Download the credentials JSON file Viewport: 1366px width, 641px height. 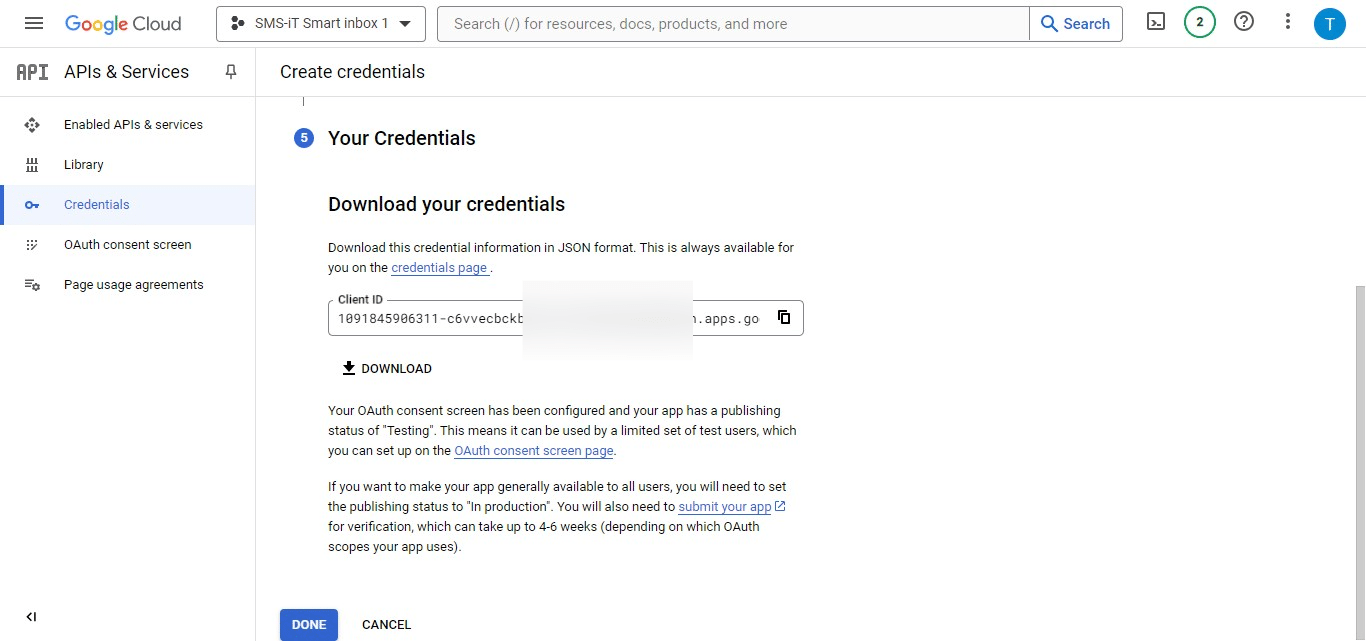(387, 368)
